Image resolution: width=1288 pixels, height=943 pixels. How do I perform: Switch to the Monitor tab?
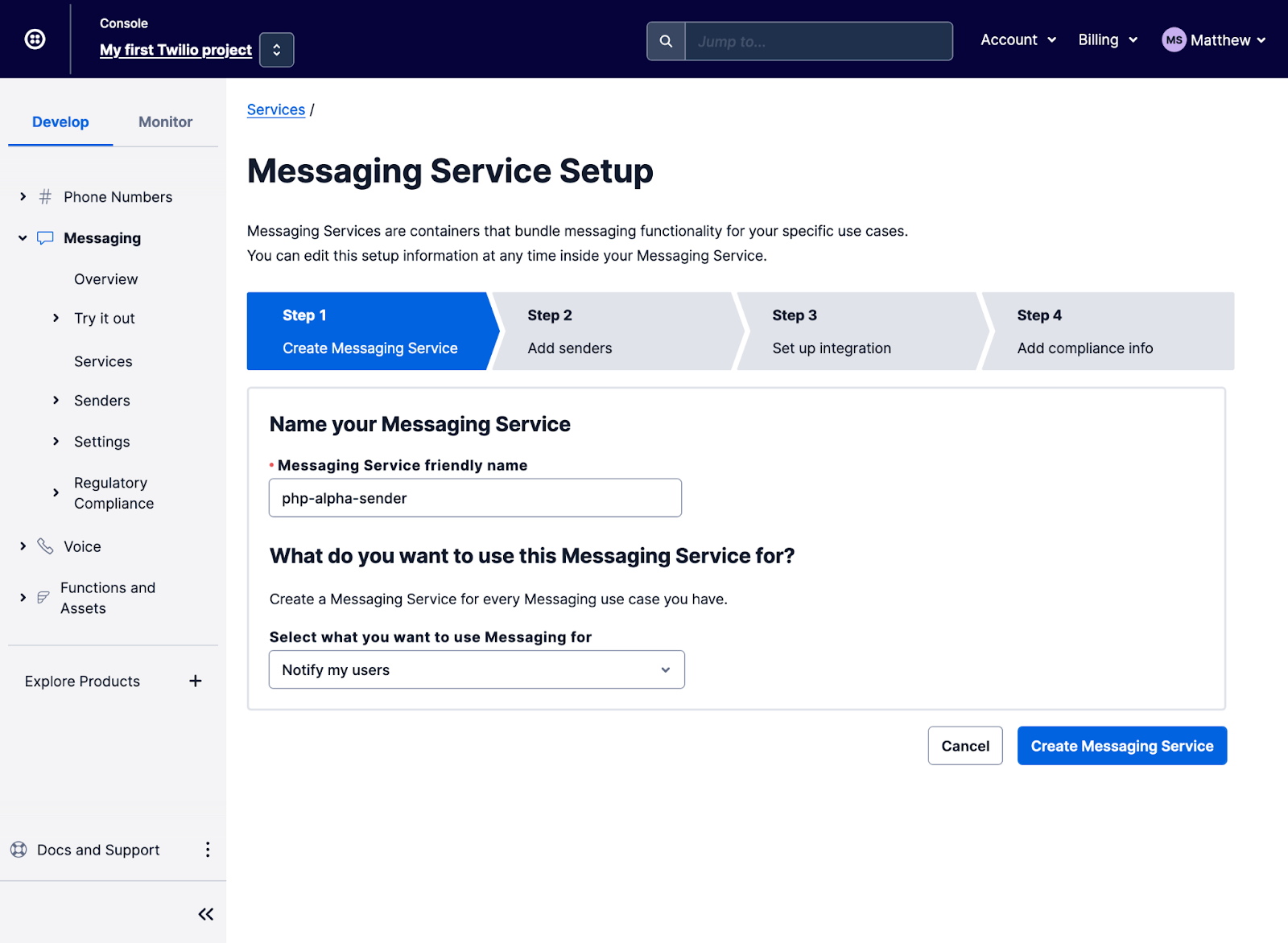165,122
